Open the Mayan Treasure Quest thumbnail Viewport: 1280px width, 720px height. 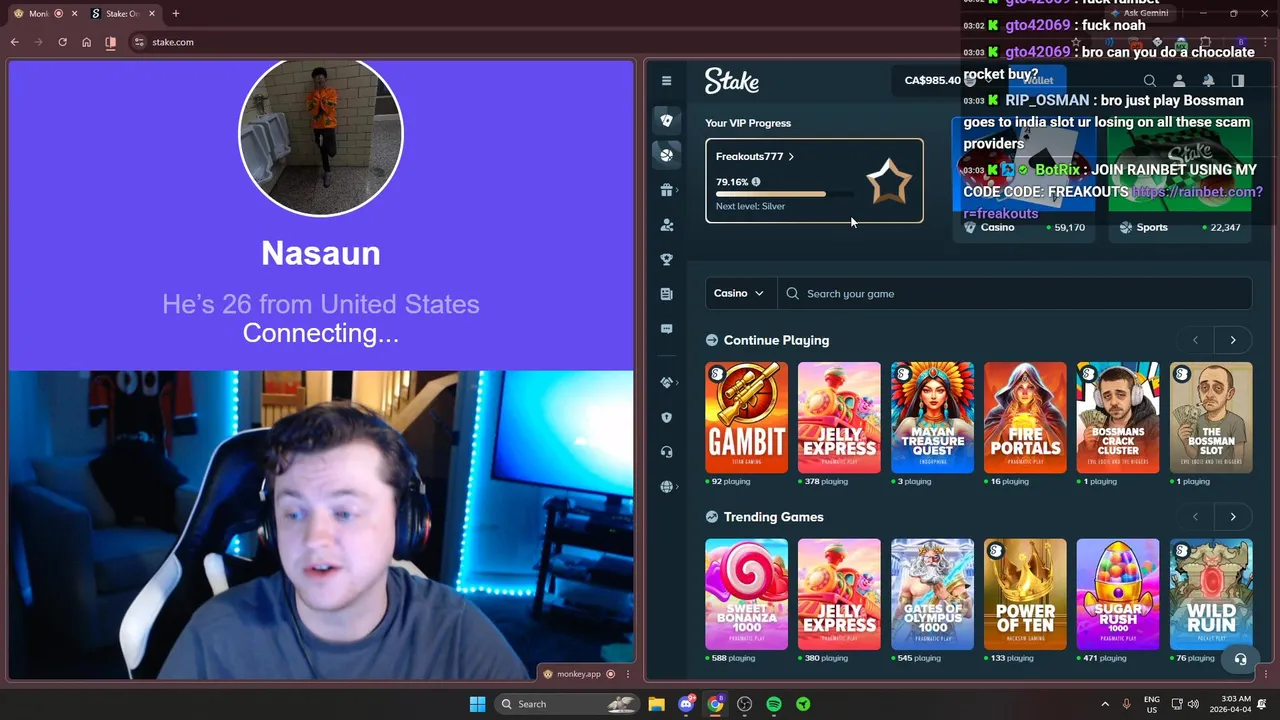pos(932,417)
